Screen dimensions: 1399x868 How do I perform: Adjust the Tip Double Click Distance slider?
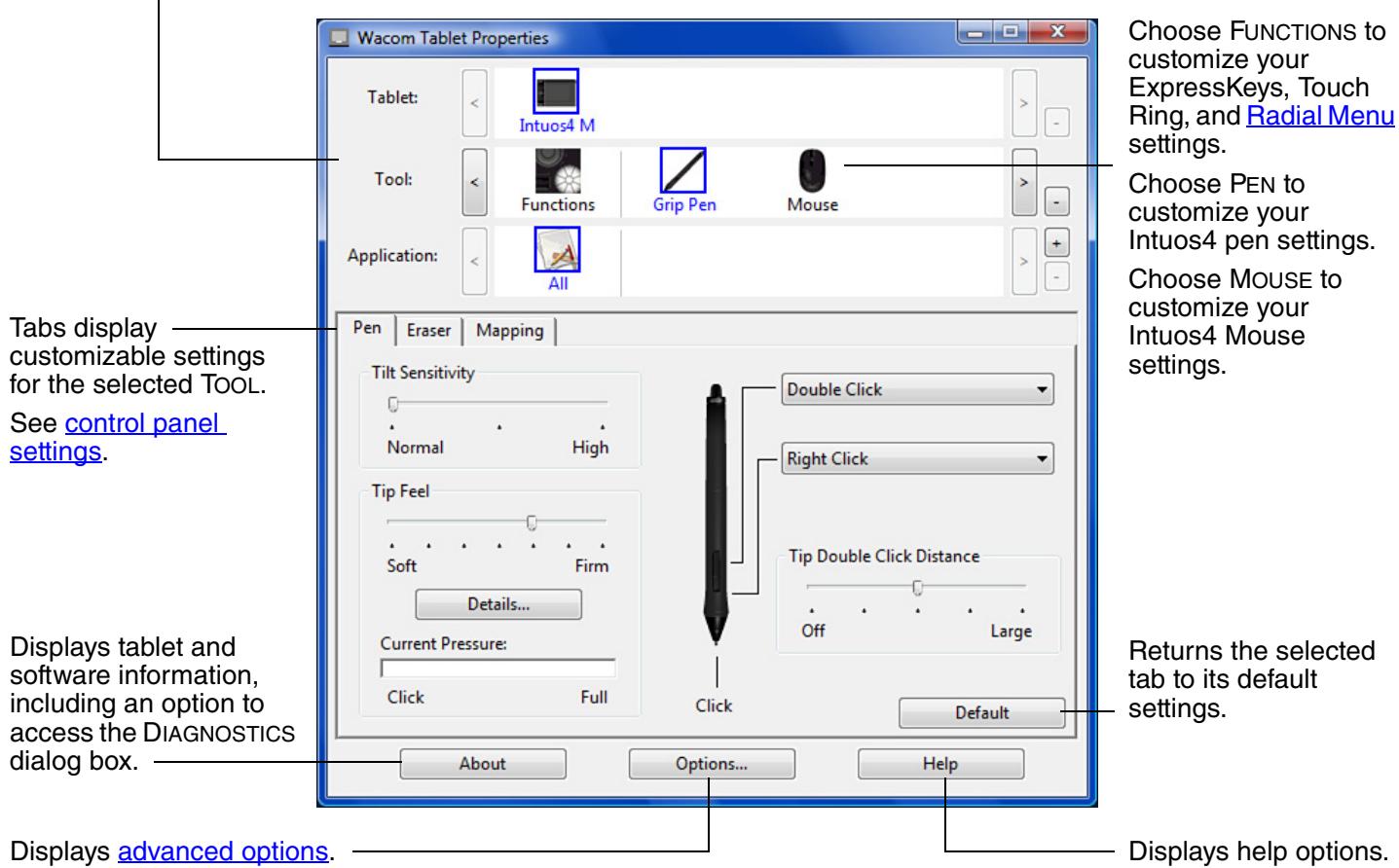[916, 587]
